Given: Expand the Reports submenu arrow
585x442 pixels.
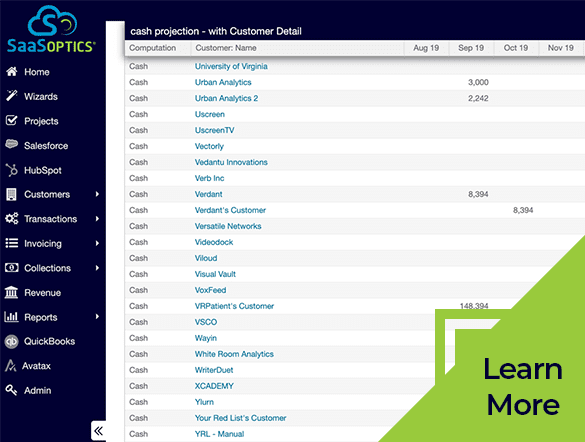Looking at the screenshot, I should pos(97,317).
